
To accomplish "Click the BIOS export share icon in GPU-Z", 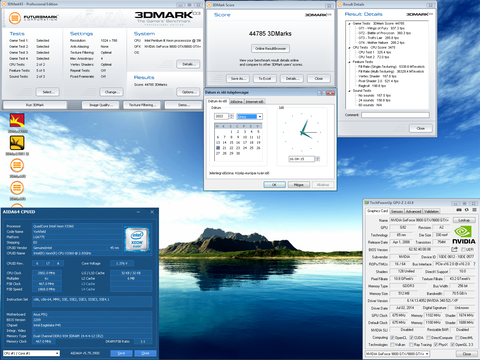I will click(x=454, y=249).
